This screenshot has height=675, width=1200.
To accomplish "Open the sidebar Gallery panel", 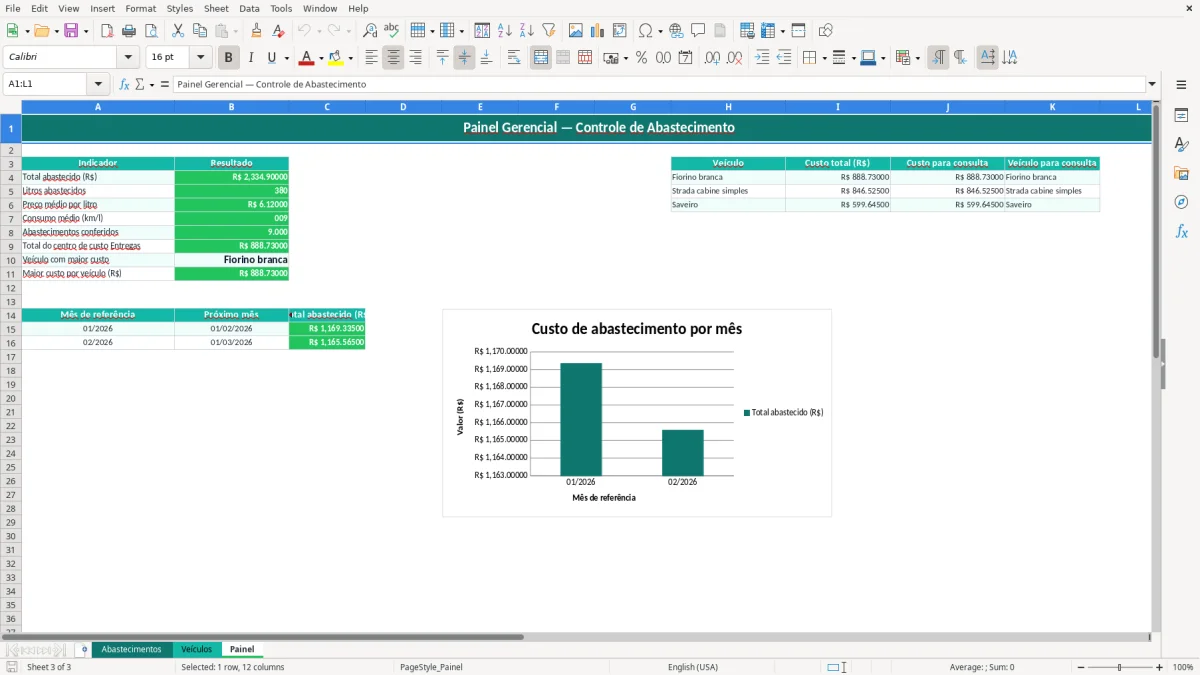I will tap(1181, 173).
